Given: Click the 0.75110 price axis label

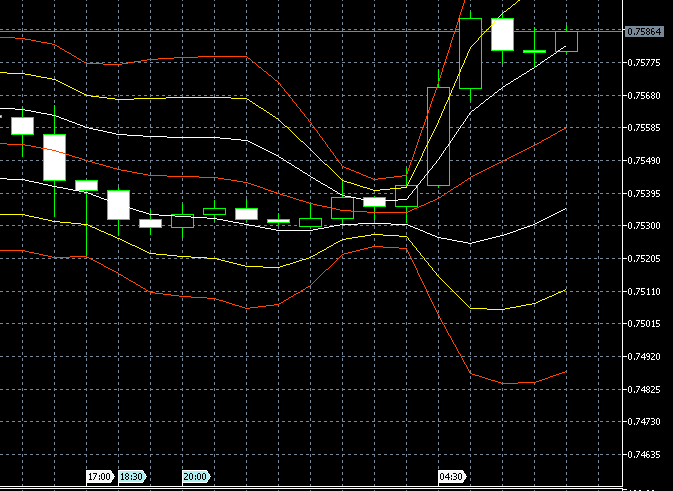Looking at the screenshot, I should [644, 291].
